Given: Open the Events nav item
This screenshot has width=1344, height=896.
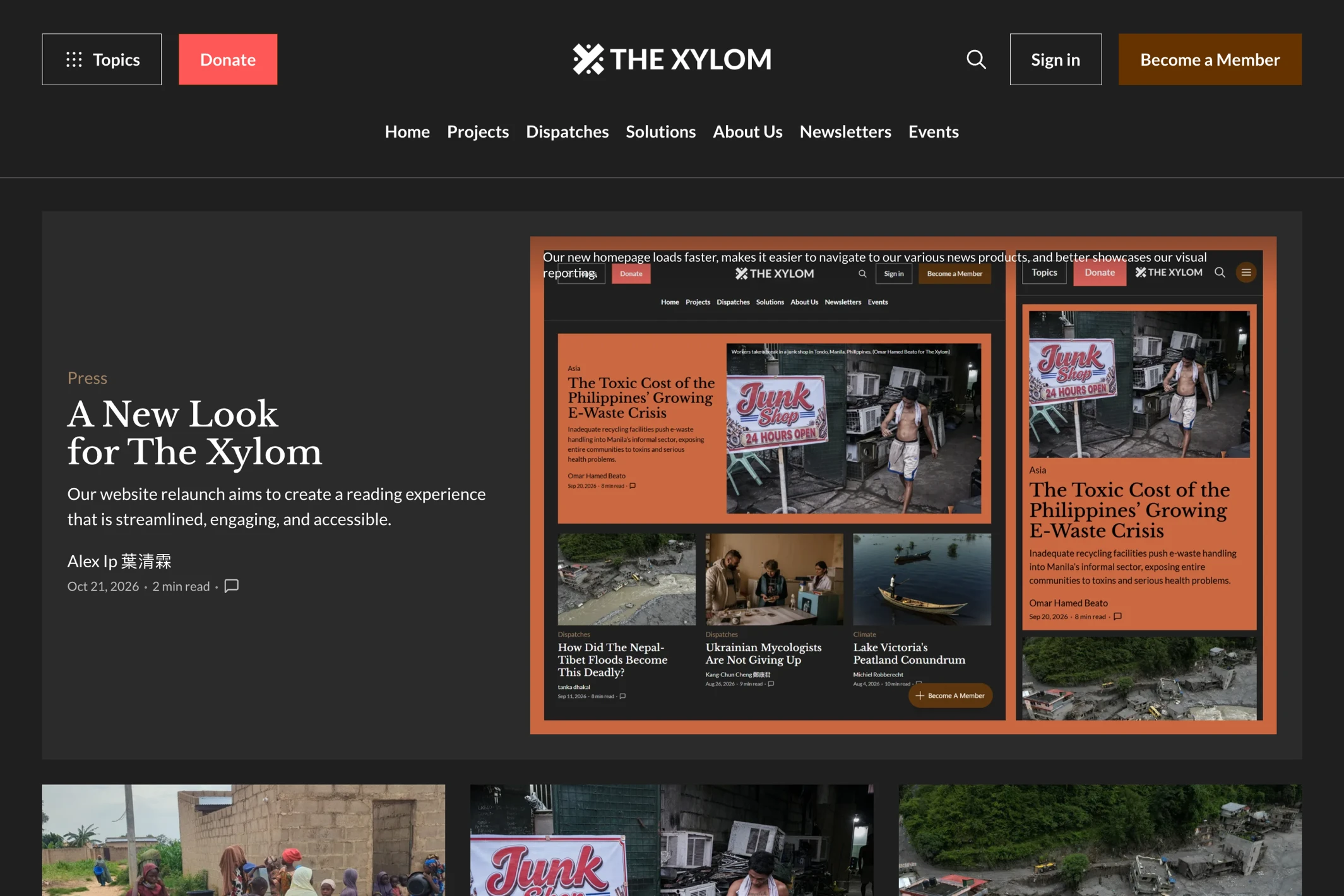Looking at the screenshot, I should coord(933,131).
